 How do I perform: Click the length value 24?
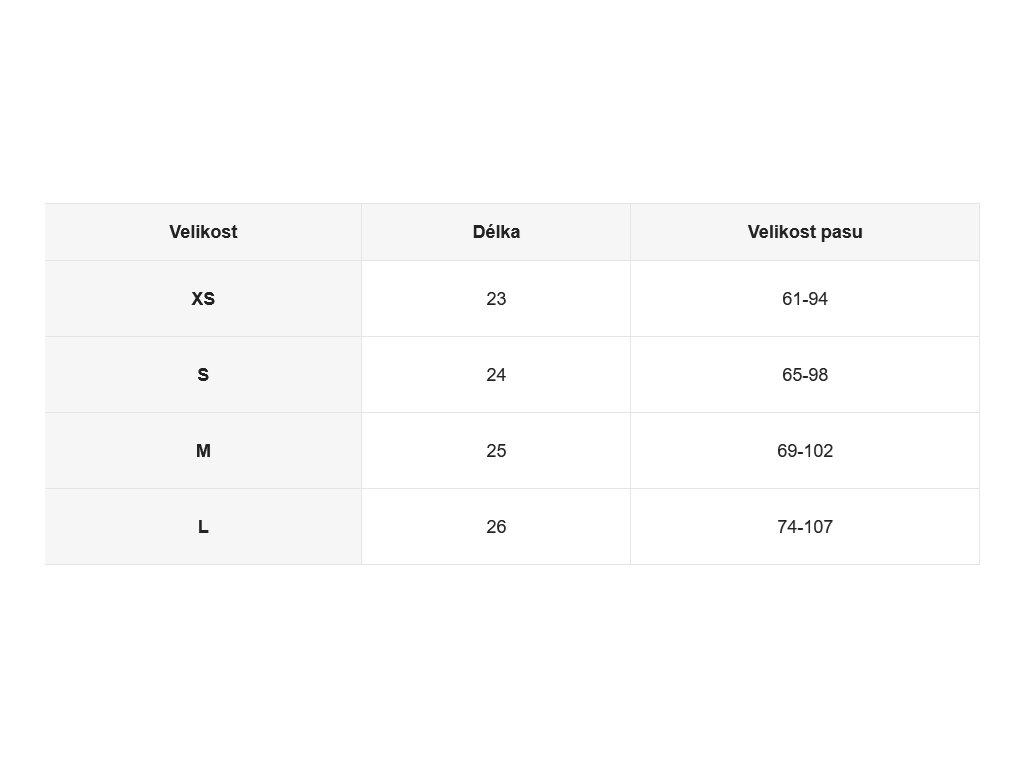click(x=496, y=375)
